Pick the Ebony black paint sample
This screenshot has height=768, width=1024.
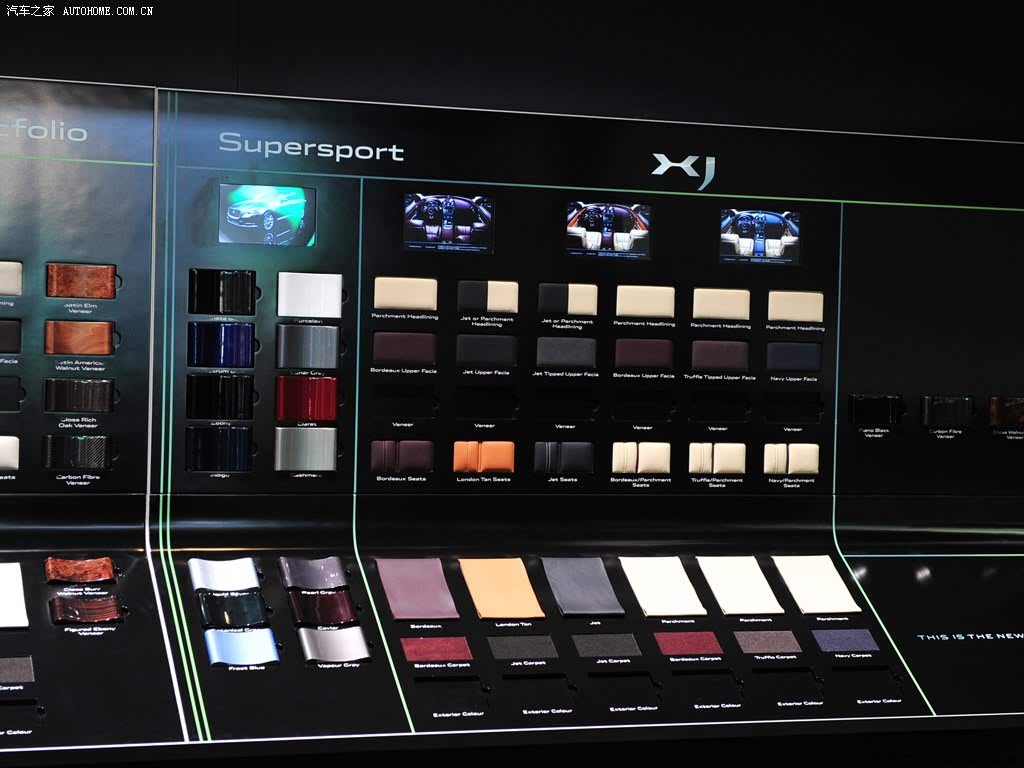220,396
